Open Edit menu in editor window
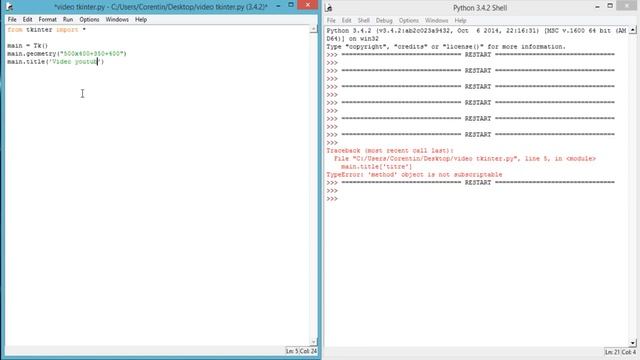This screenshot has height=360, width=640. pyautogui.click(x=27, y=20)
